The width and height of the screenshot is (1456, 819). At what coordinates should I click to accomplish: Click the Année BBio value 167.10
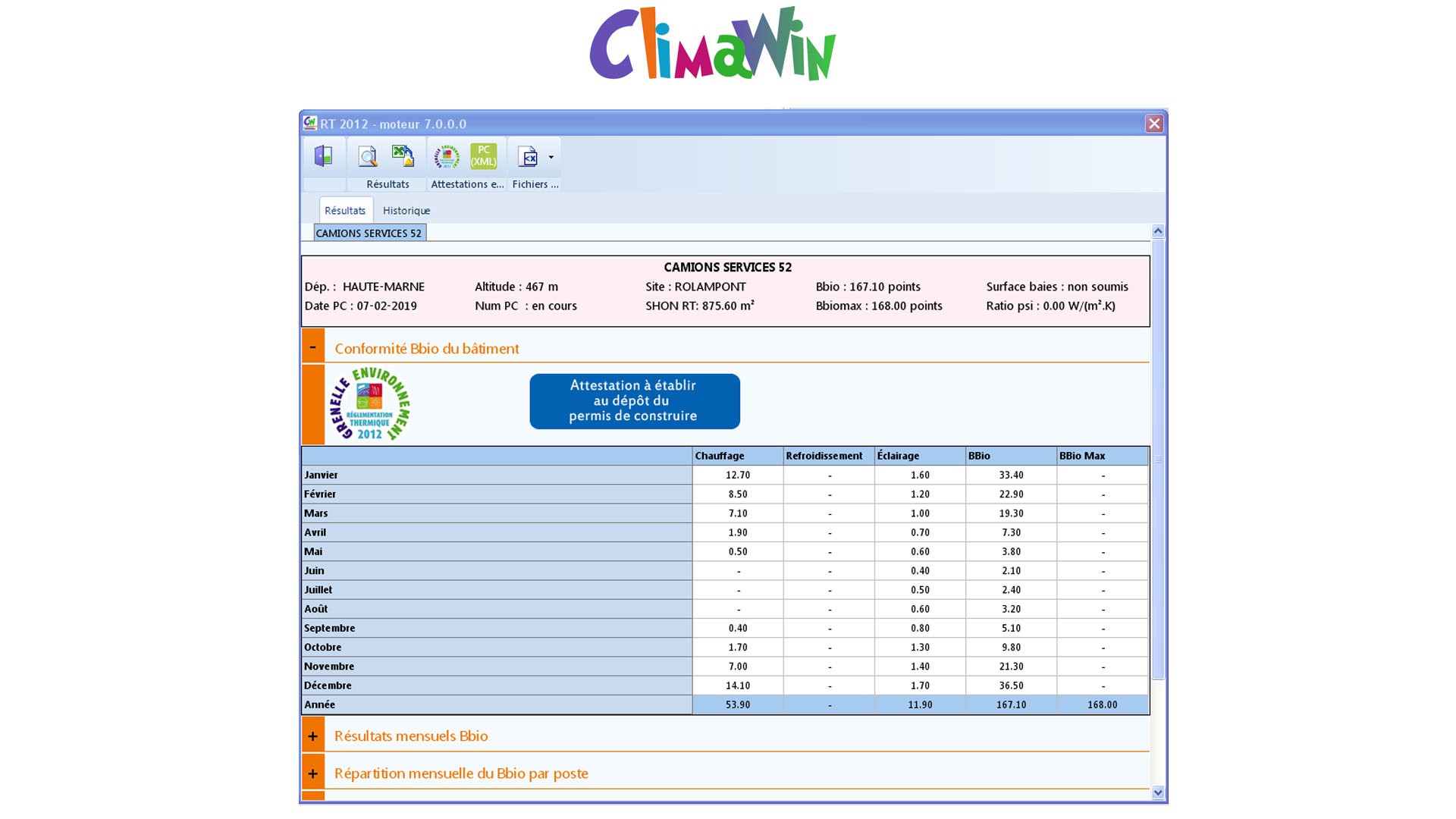1011,704
